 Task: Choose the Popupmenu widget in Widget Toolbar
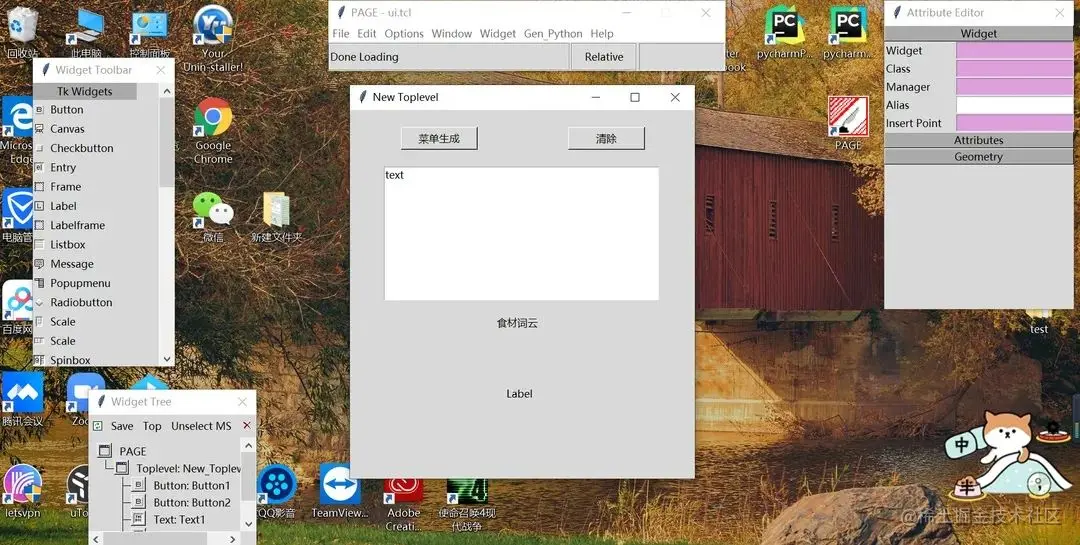pyautogui.click(x=80, y=283)
